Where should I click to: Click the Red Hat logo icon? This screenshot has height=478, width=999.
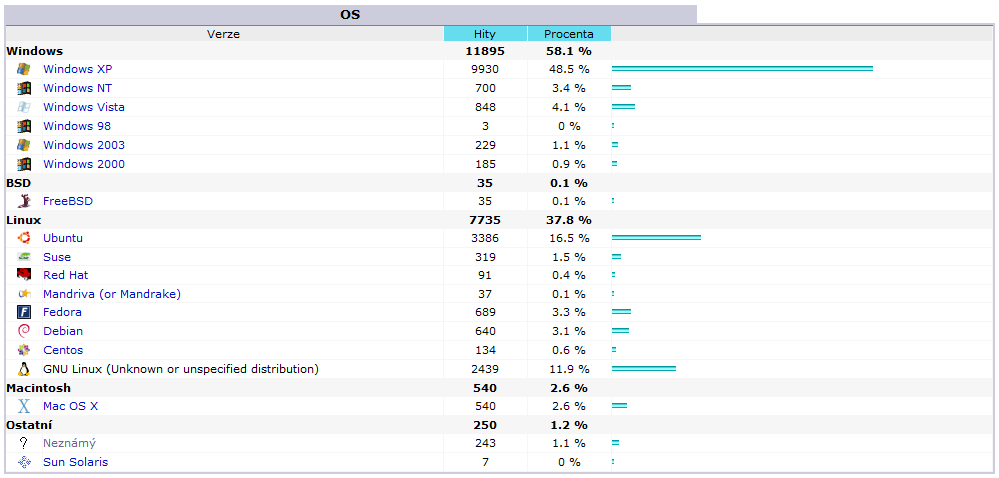(24, 275)
